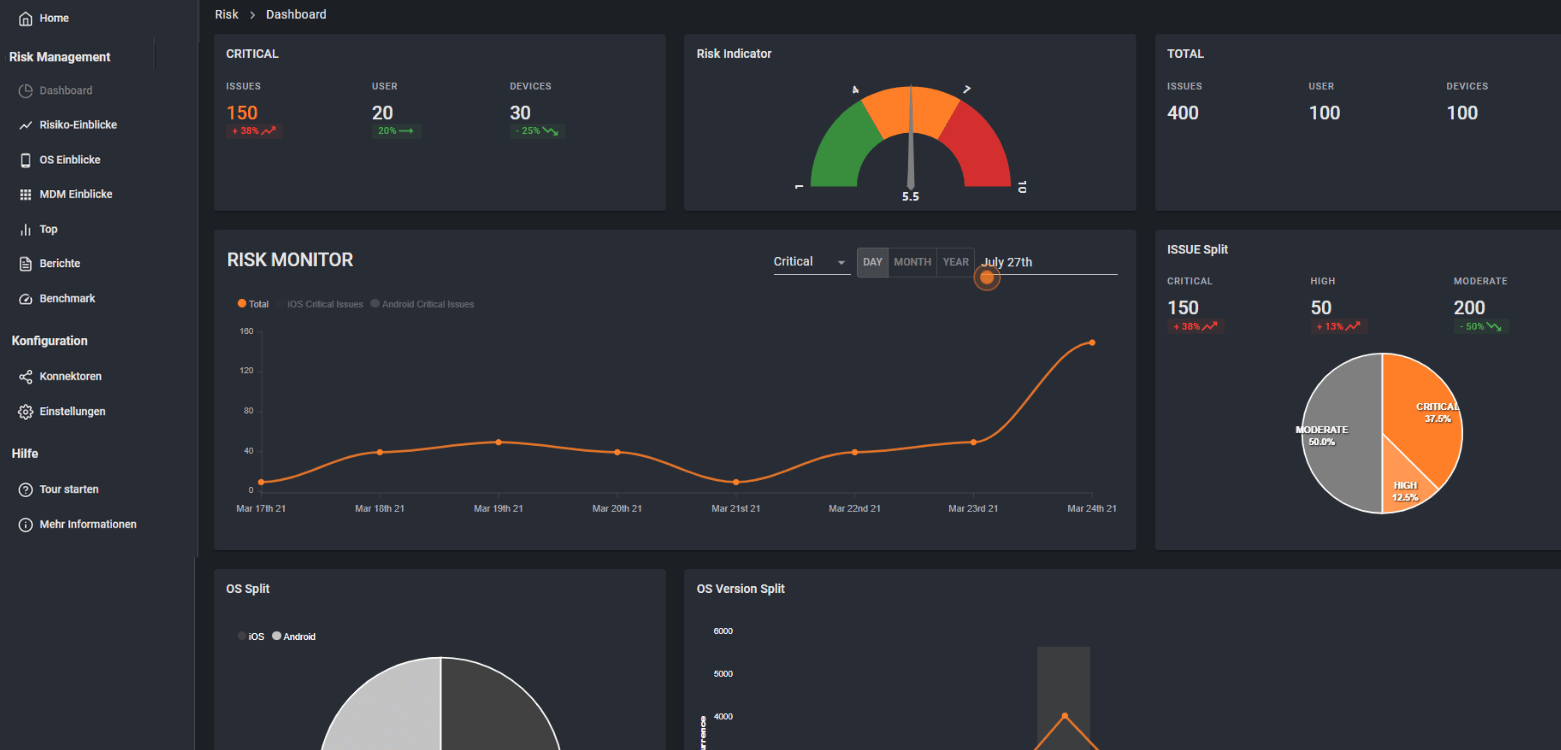
Task: Click the Benchmark gauge icon
Action: pos(26,299)
